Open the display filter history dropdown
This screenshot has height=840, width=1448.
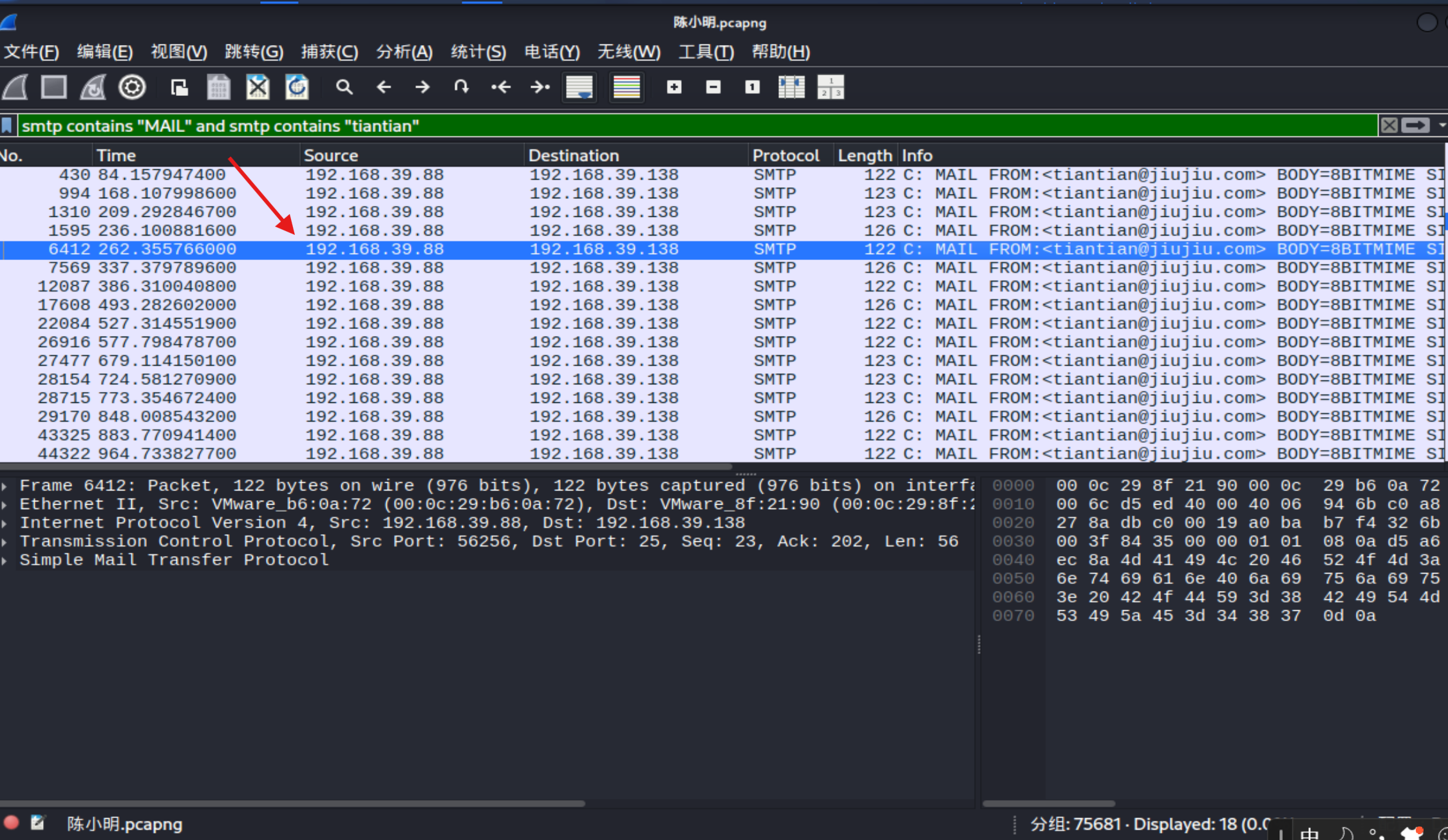pyautogui.click(x=1442, y=126)
